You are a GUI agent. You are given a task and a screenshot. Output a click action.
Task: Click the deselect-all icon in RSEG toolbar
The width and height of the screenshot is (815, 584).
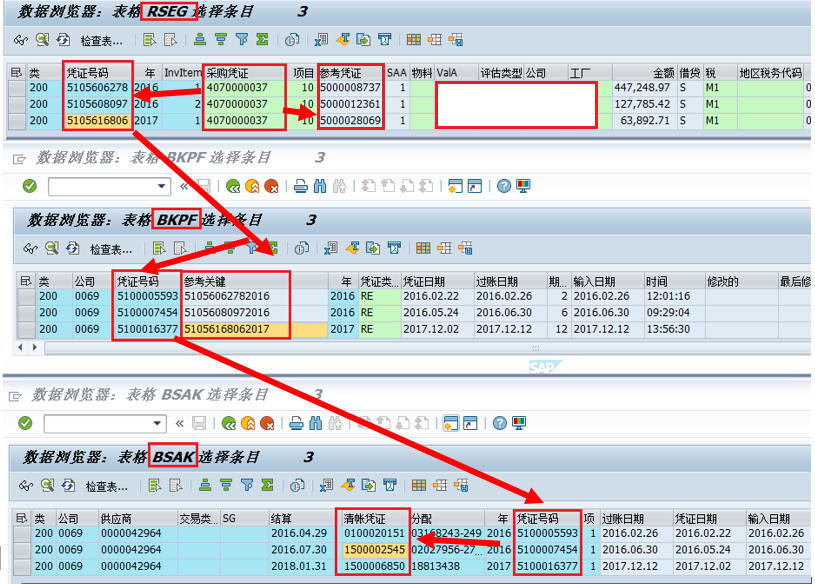170,40
